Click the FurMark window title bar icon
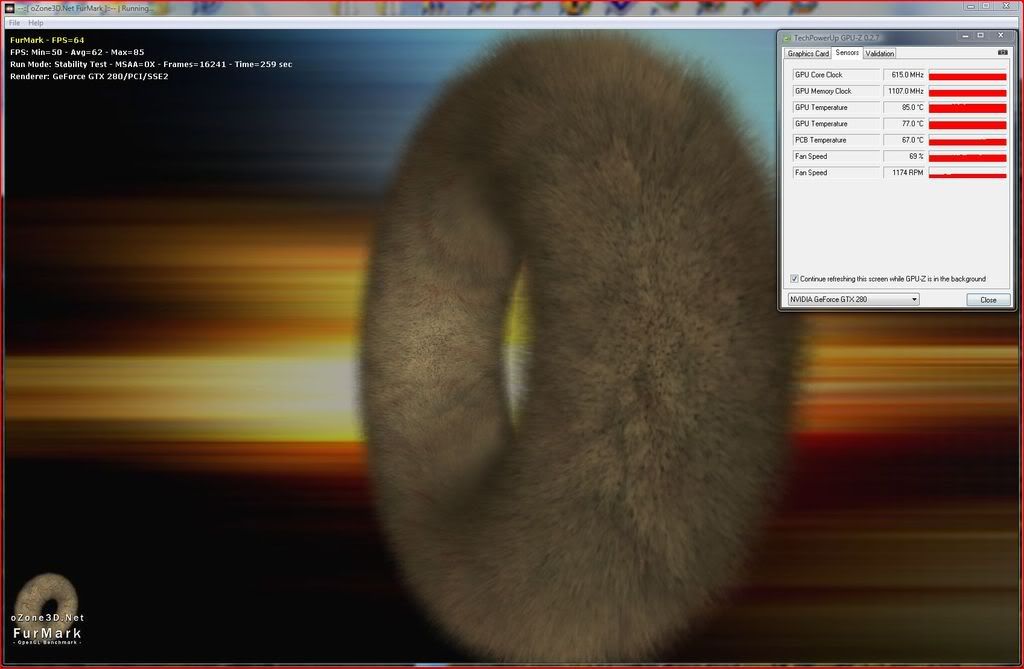 point(10,8)
